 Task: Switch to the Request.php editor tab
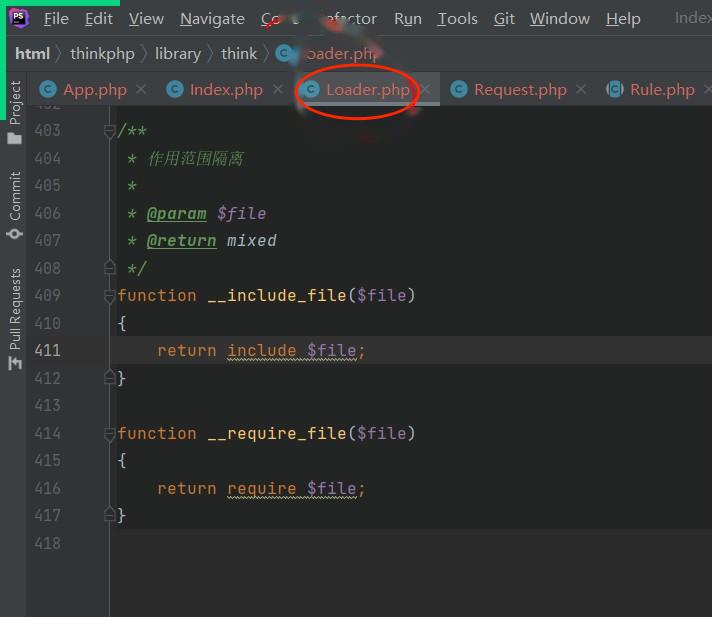(x=520, y=89)
